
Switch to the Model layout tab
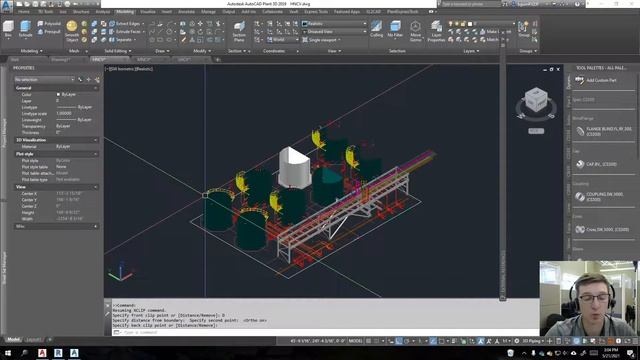pos(13,339)
